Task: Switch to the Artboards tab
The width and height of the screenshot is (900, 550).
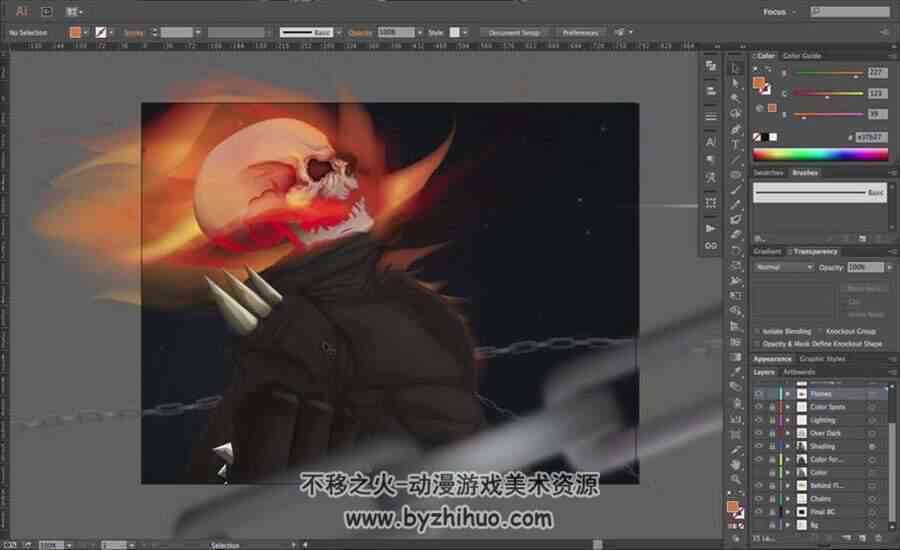Action: 799,373
